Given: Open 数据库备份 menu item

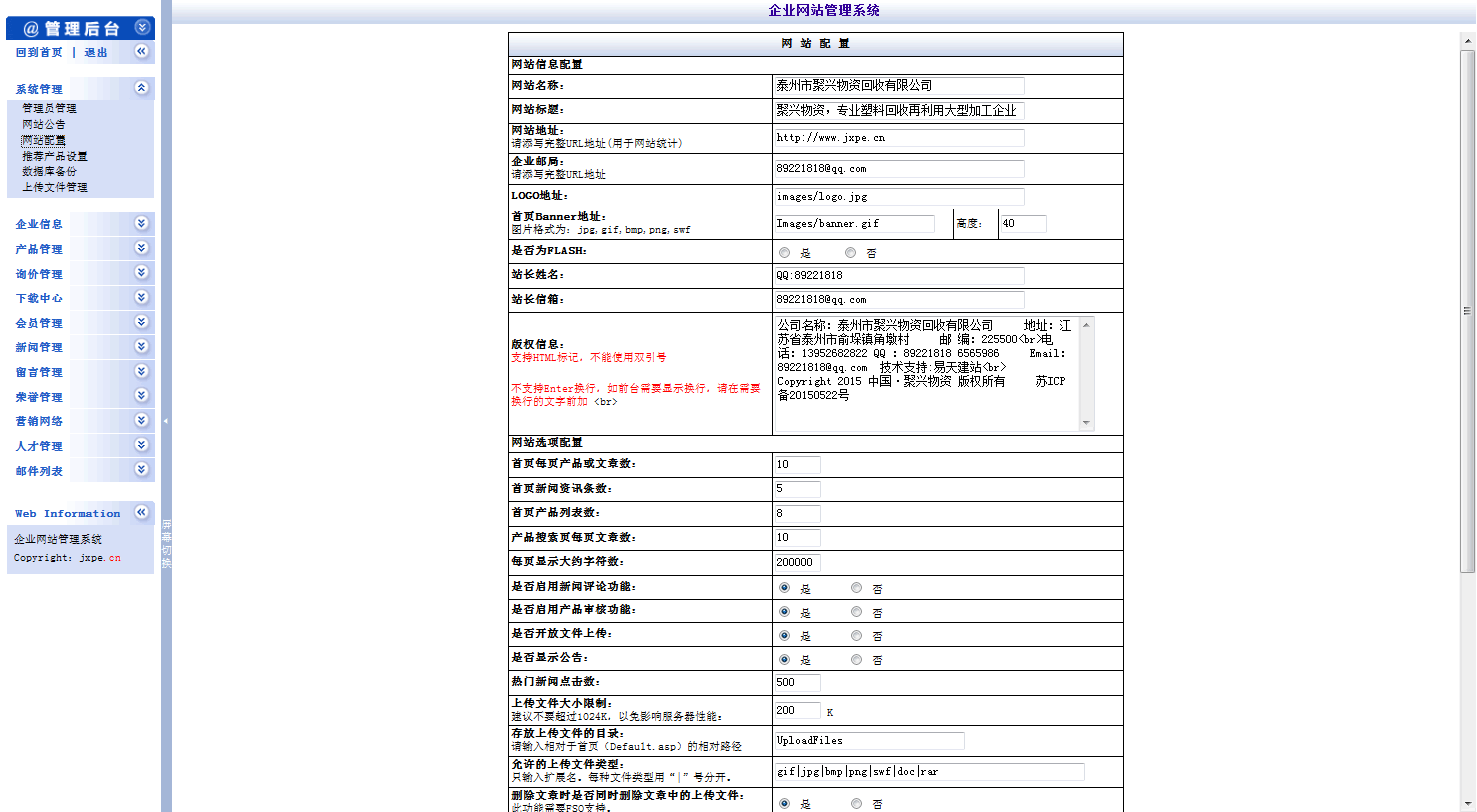Looking at the screenshot, I should [49, 171].
